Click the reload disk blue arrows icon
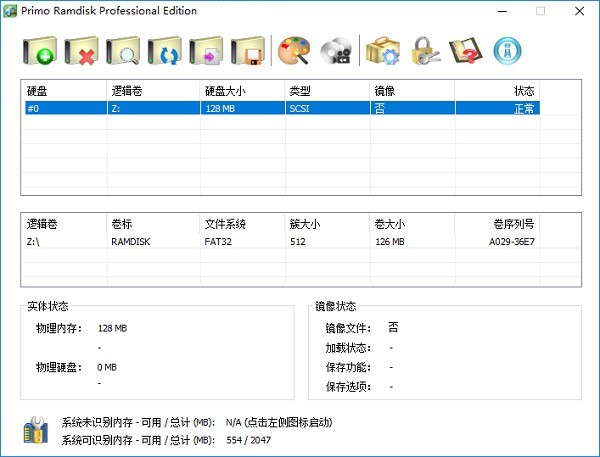Viewport: 600px width, 457px height. coord(165,51)
